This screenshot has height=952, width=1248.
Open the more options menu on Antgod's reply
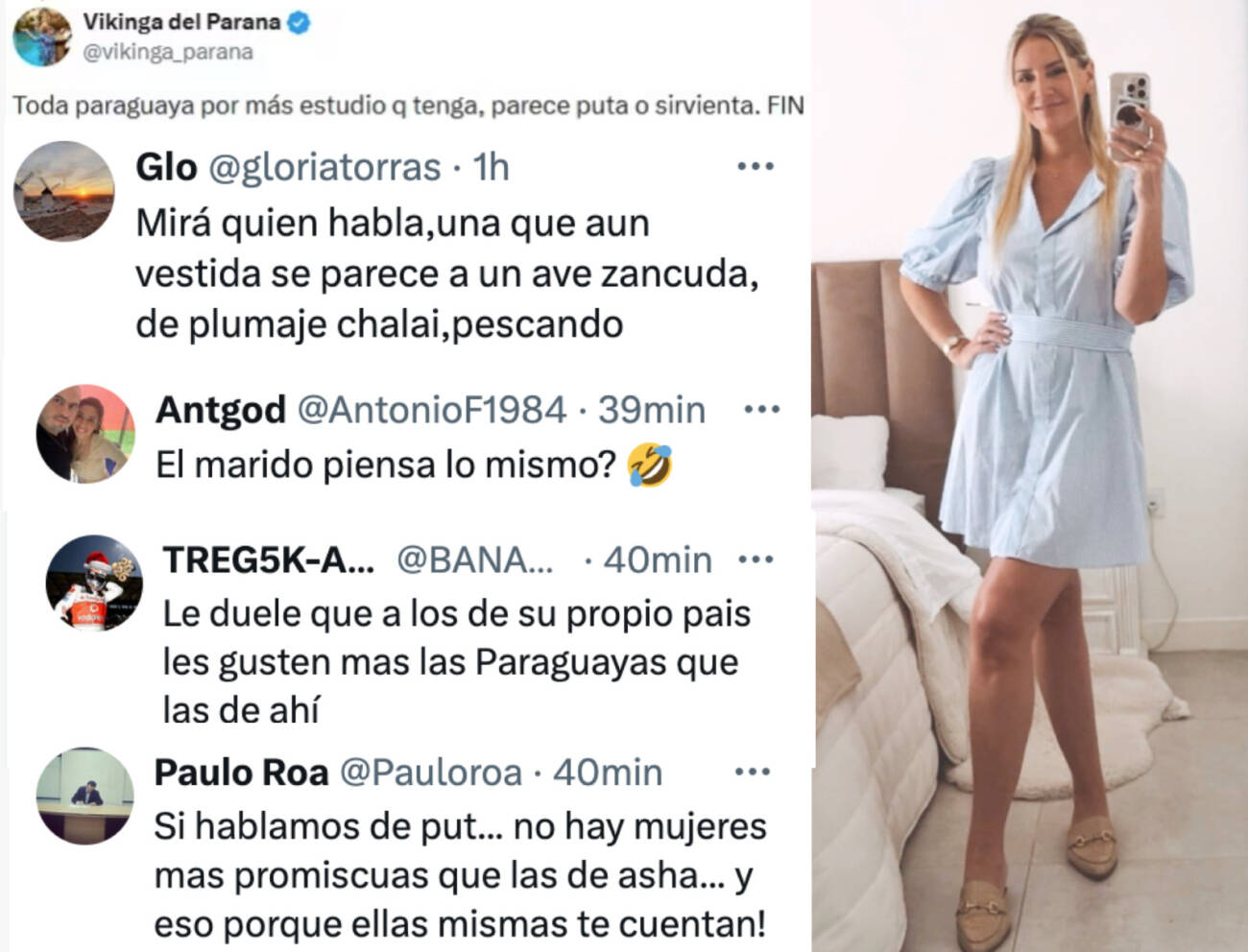762,410
